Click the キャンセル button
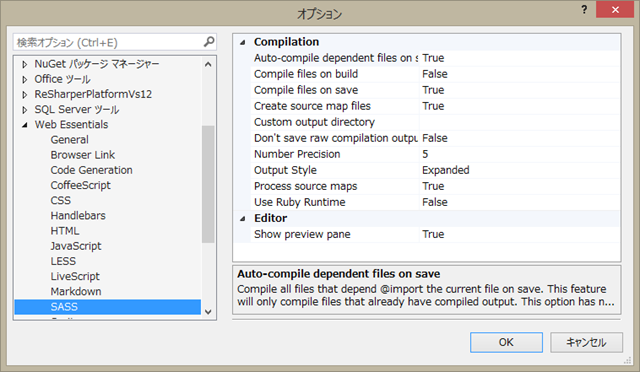The width and height of the screenshot is (640, 372). point(586,342)
